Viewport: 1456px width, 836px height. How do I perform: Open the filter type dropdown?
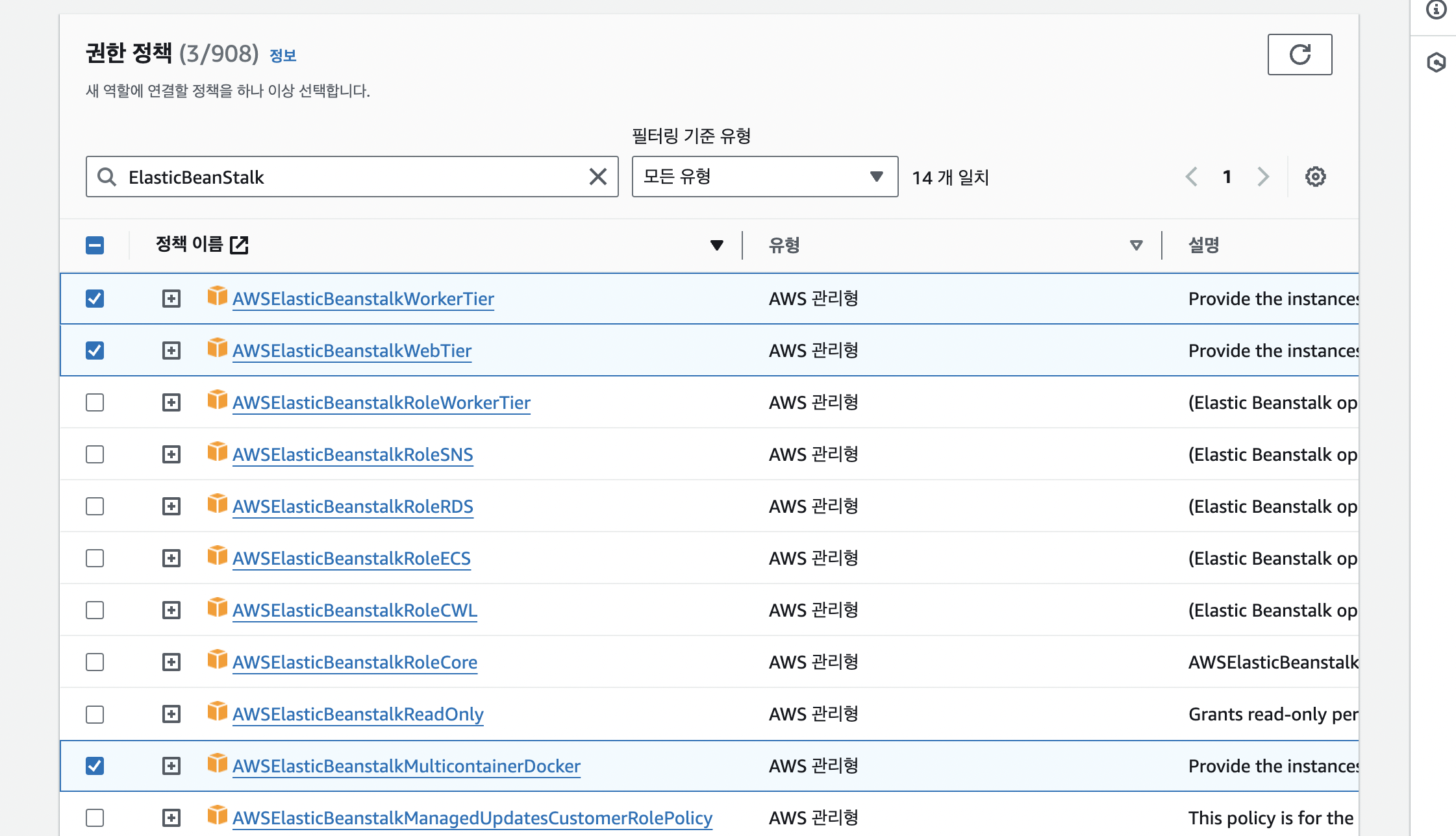tap(764, 177)
